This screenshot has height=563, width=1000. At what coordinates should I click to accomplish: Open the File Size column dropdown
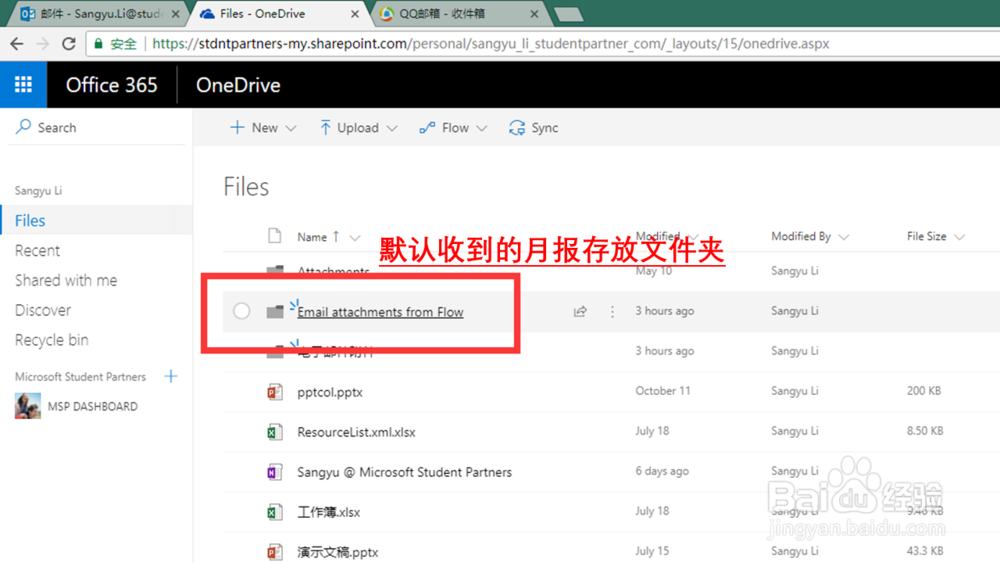959,237
